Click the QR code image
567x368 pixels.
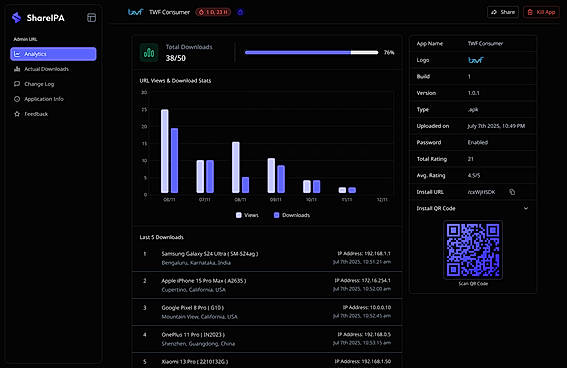[473, 250]
